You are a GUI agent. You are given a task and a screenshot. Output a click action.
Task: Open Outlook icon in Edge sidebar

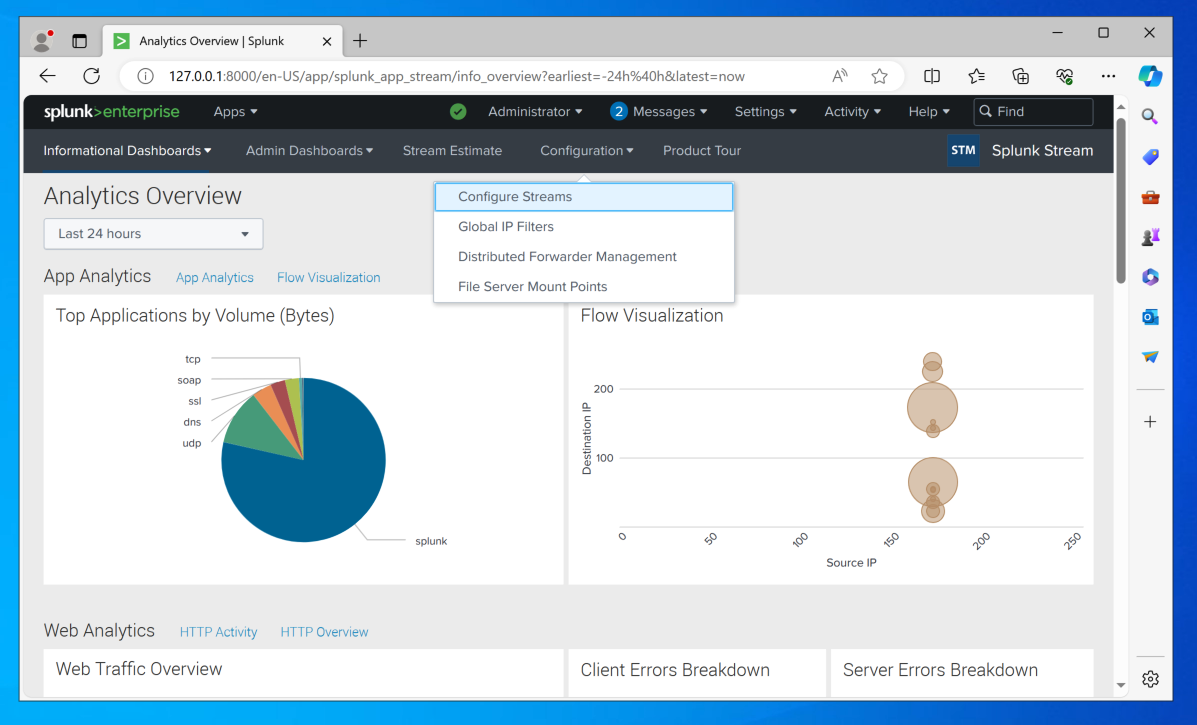click(1150, 317)
